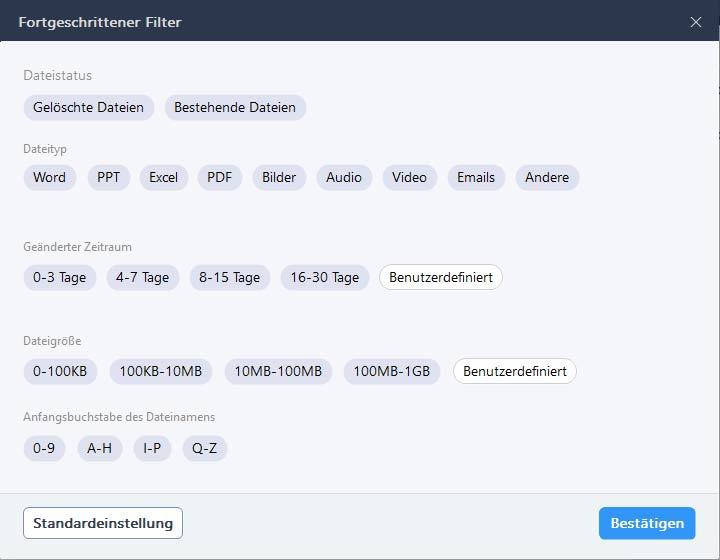Filter by Emails file type

pyautogui.click(x=476, y=178)
